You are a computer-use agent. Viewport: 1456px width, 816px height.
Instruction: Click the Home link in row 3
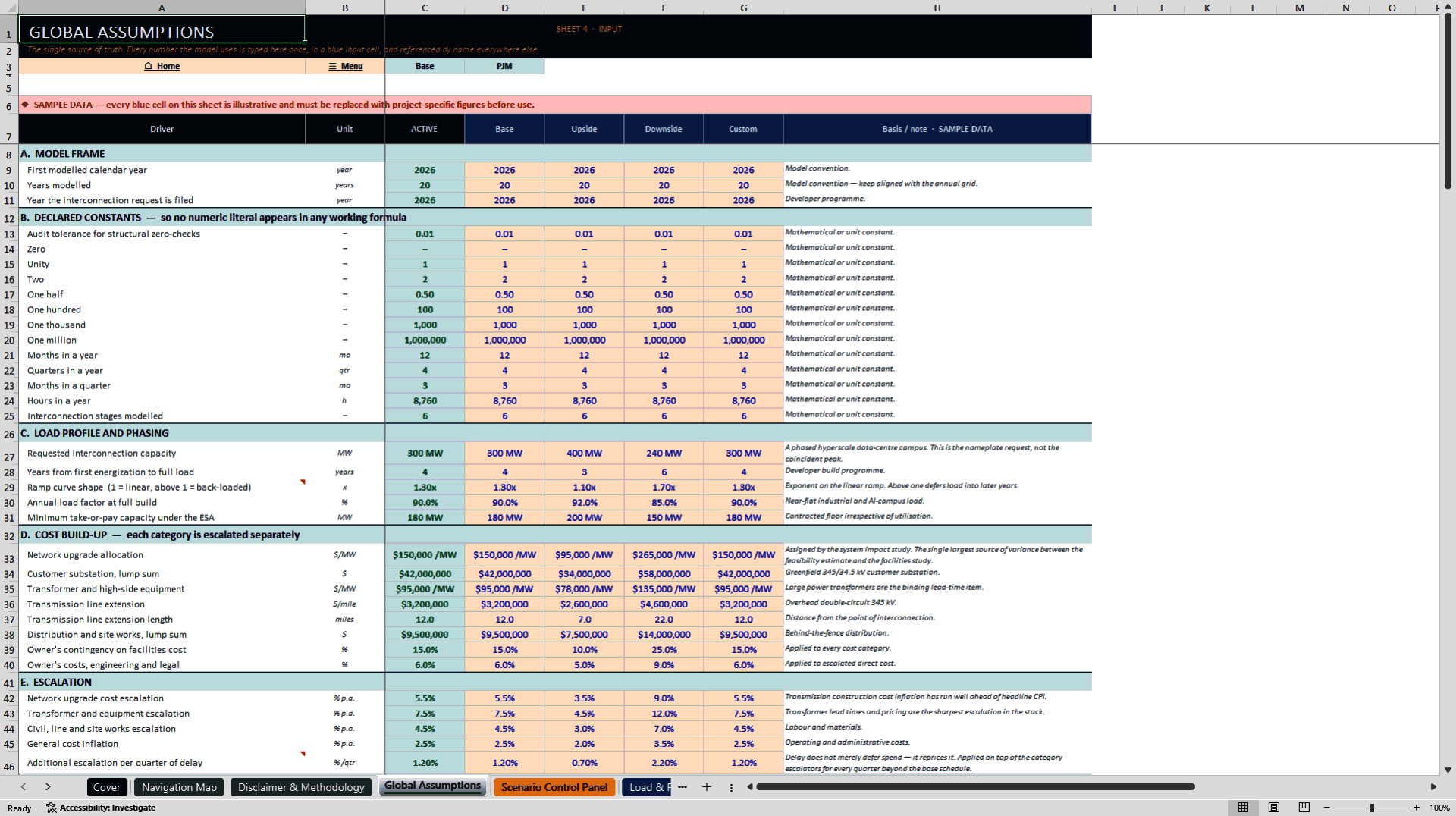(162, 66)
